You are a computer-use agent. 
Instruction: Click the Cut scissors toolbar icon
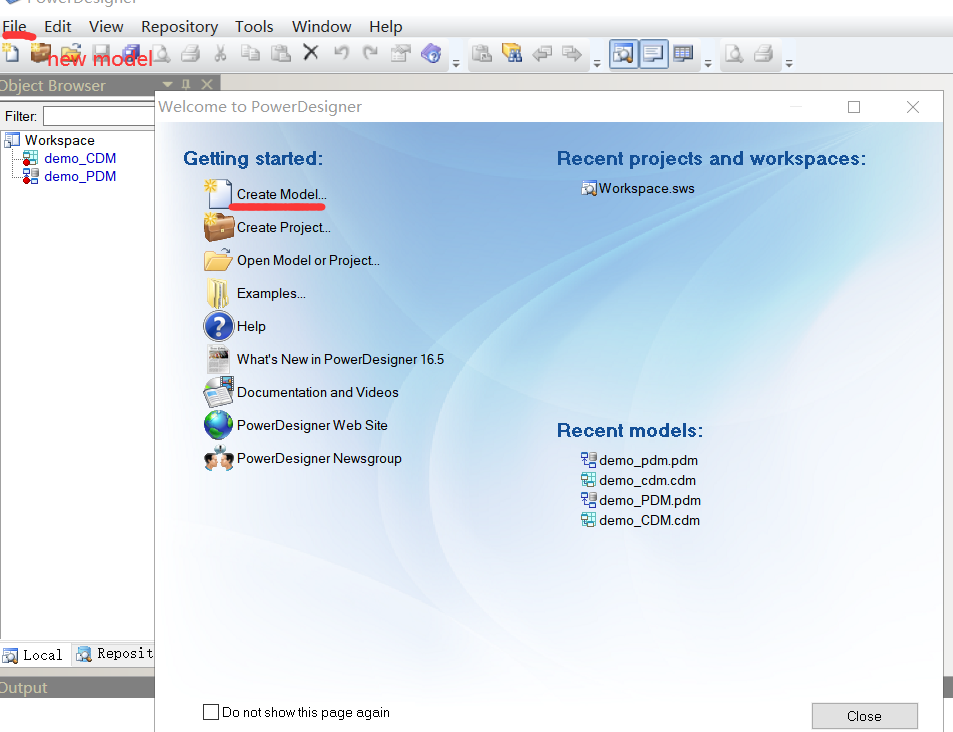coord(220,54)
